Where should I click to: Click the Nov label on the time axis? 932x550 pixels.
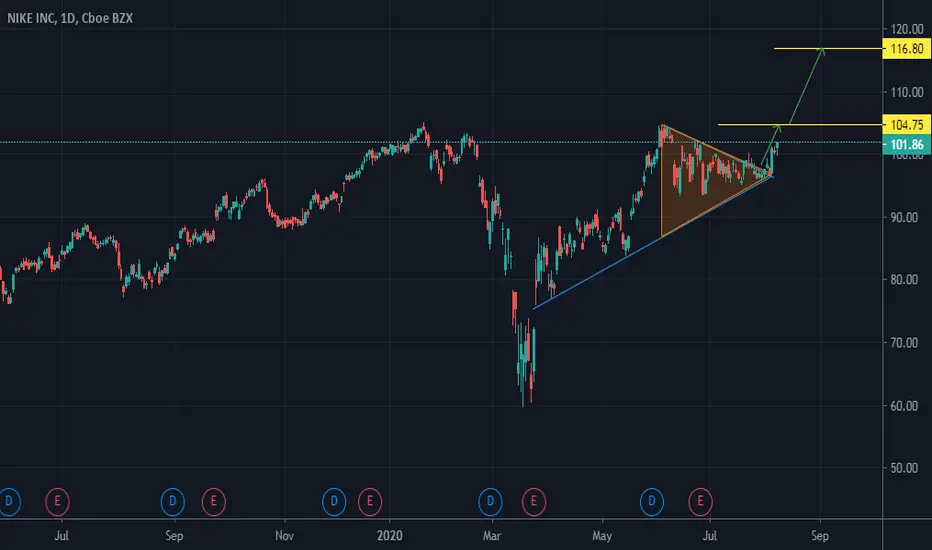(285, 536)
